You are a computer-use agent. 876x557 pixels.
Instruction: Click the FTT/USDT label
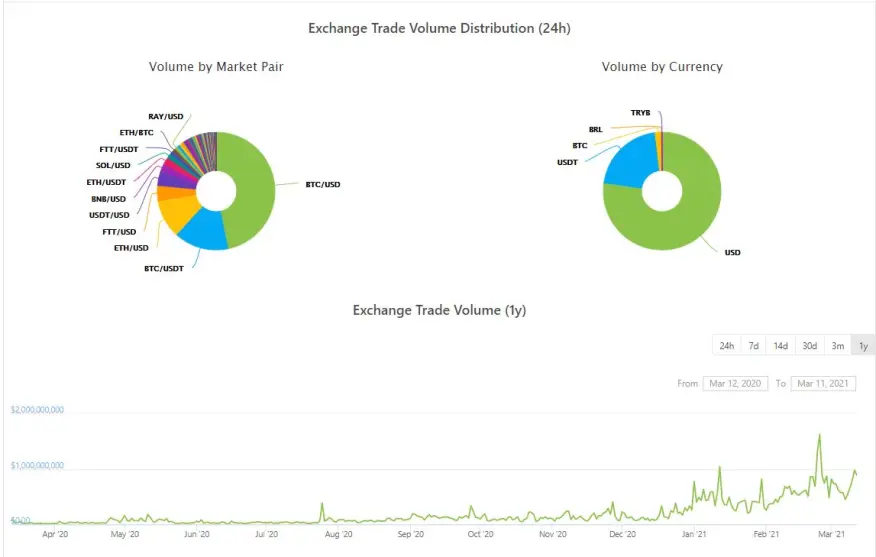point(118,149)
